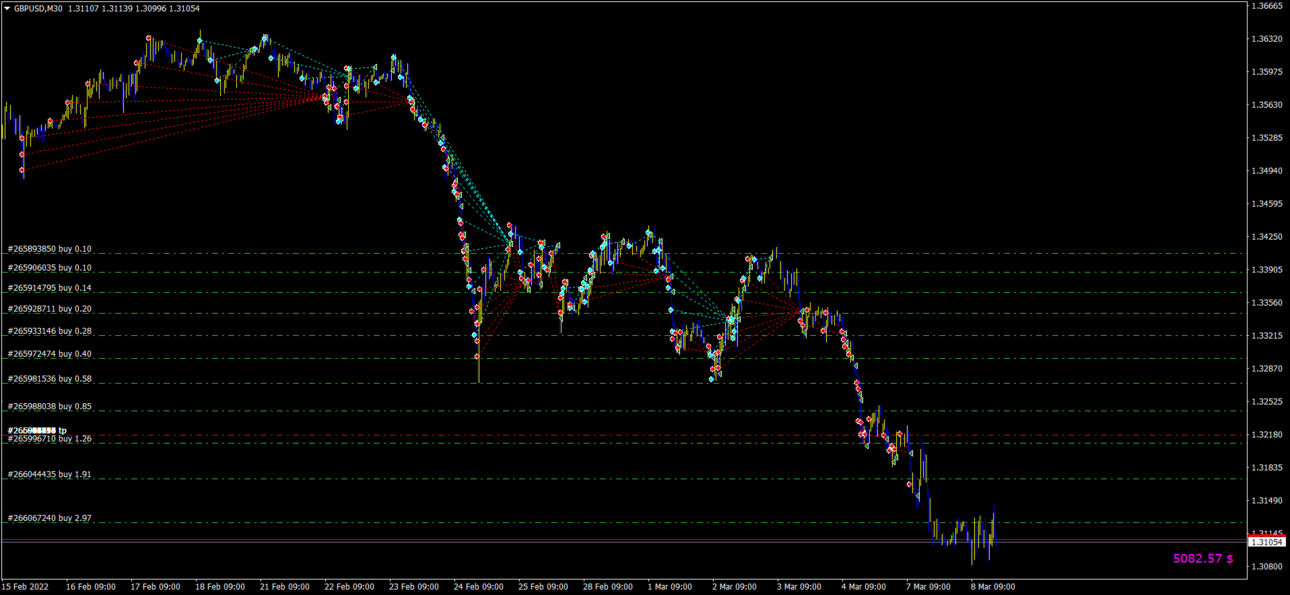
Task: Click time axis label 16 Feb 09:00
Action: [90, 587]
